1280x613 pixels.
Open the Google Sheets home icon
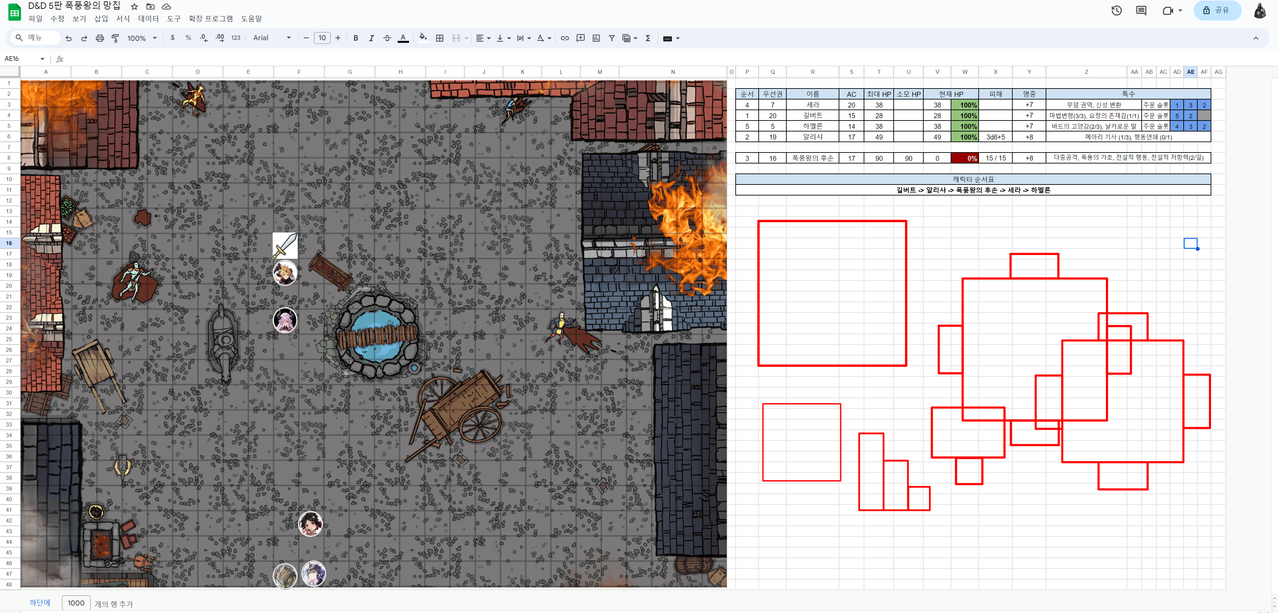coord(15,11)
